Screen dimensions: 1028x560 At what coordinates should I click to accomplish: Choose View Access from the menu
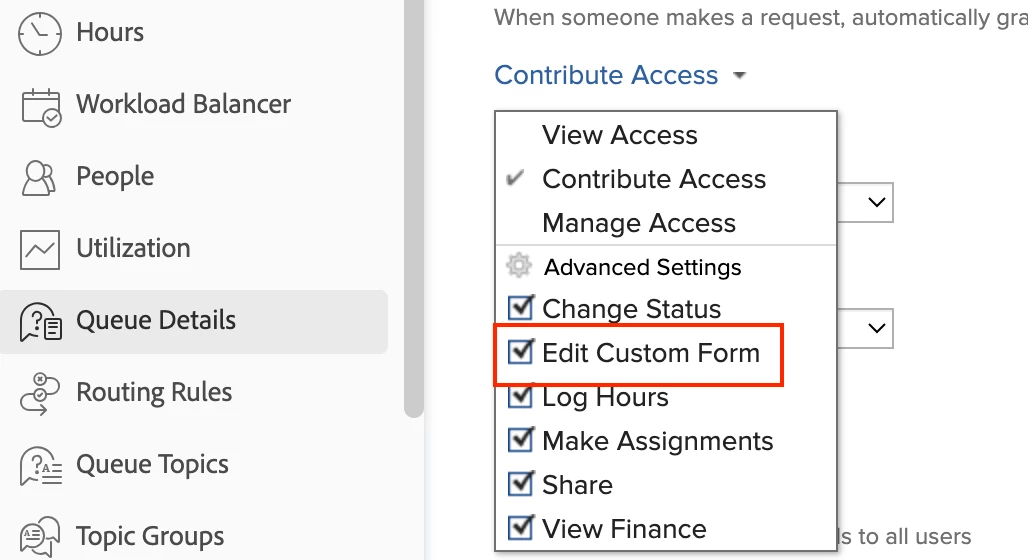[619, 135]
